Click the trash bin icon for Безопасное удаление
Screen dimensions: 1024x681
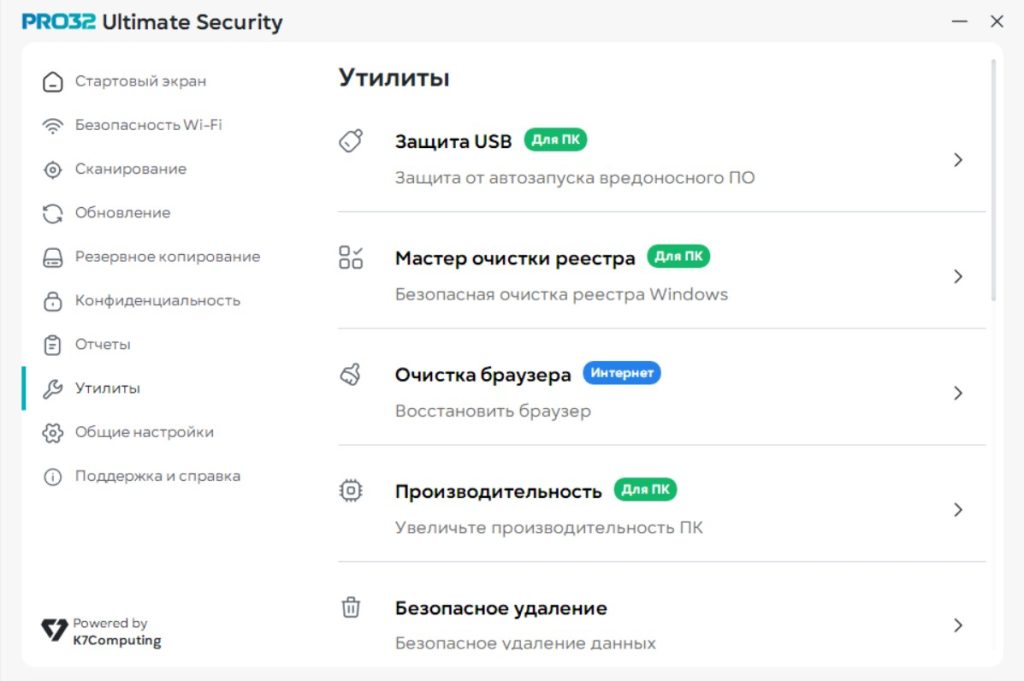(350, 607)
